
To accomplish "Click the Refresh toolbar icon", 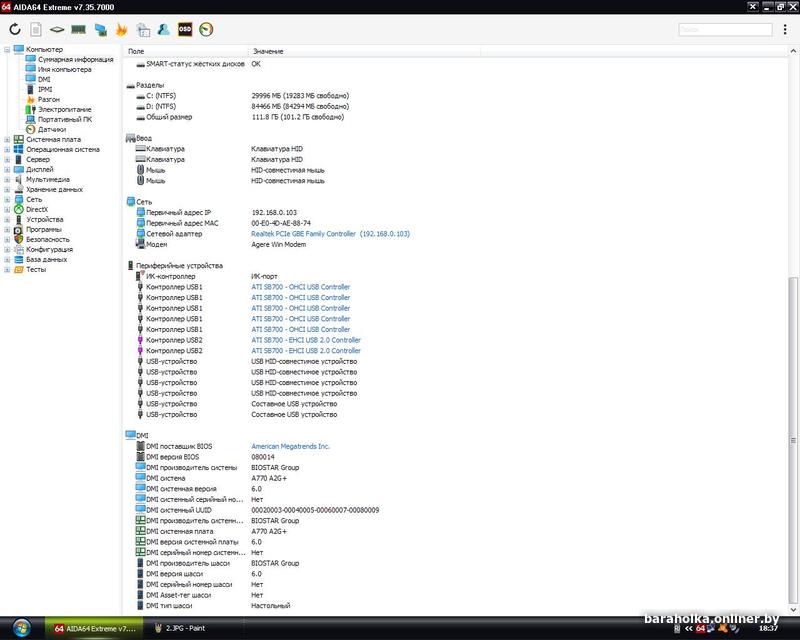I will pos(15,29).
